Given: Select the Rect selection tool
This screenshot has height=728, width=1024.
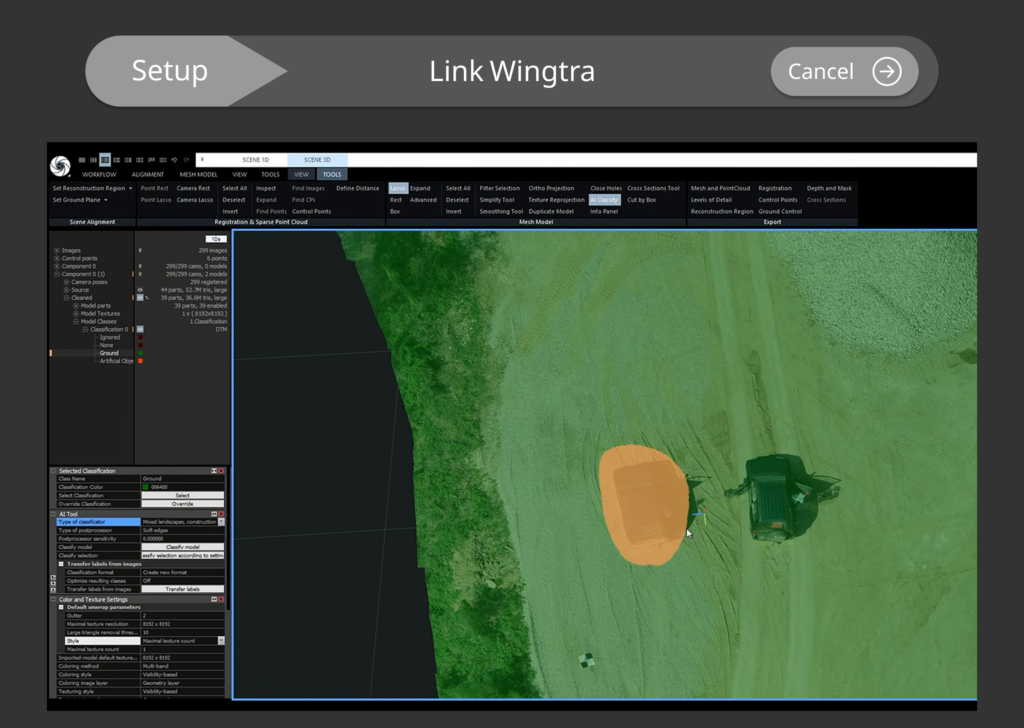Looking at the screenshot, I should 396,200.
